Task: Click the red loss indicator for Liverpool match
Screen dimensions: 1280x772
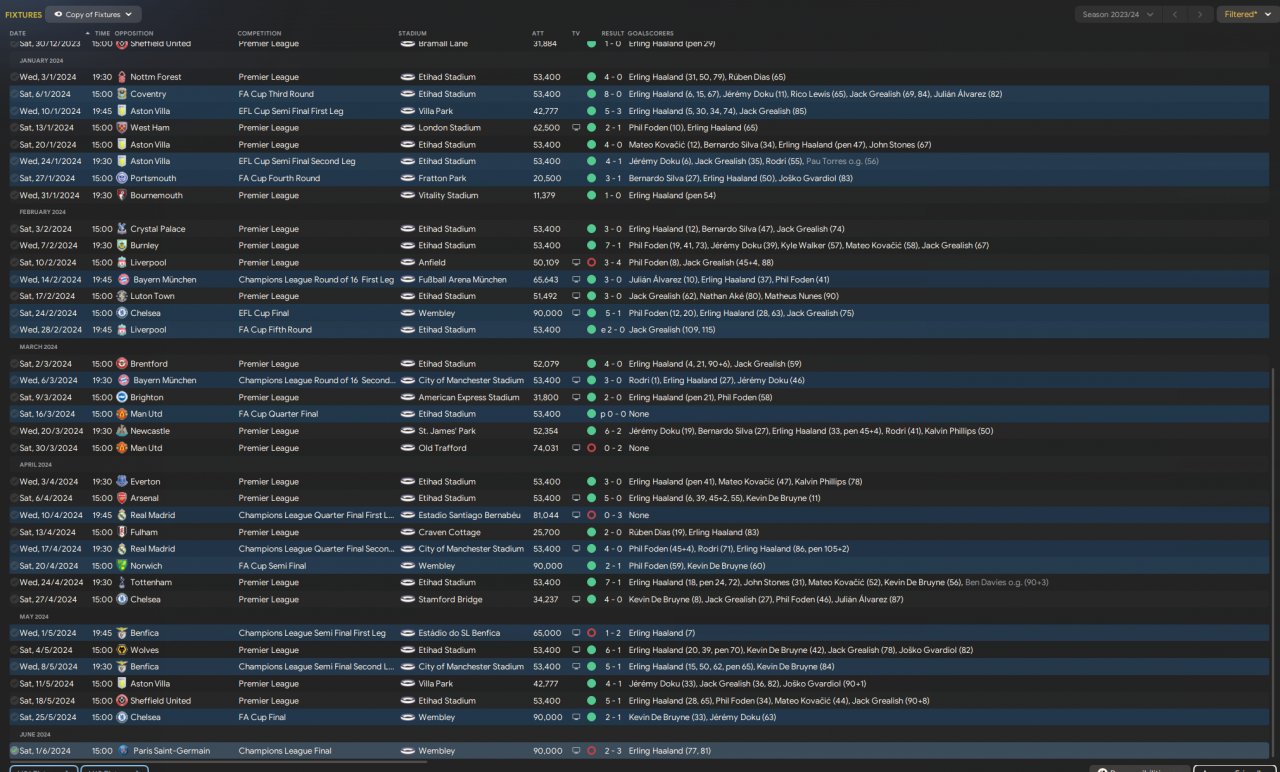Action: click(591, 262)
